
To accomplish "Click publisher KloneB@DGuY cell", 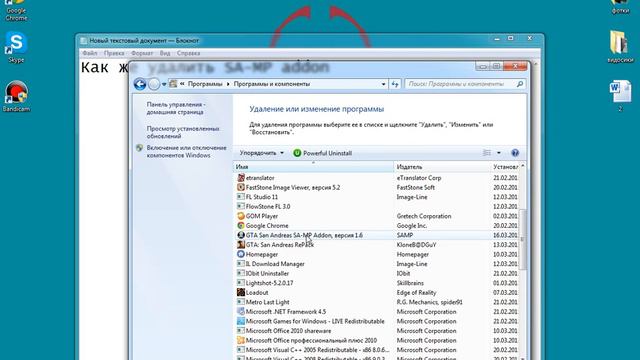I will point(416,245).
